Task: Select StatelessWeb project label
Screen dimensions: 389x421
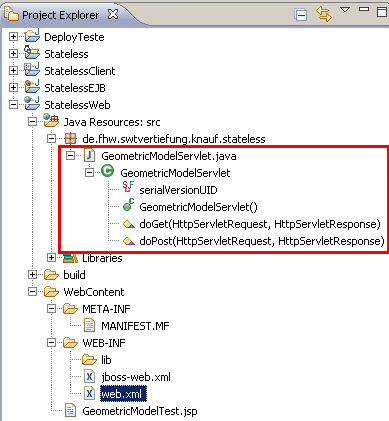Action: pos(77,105)
